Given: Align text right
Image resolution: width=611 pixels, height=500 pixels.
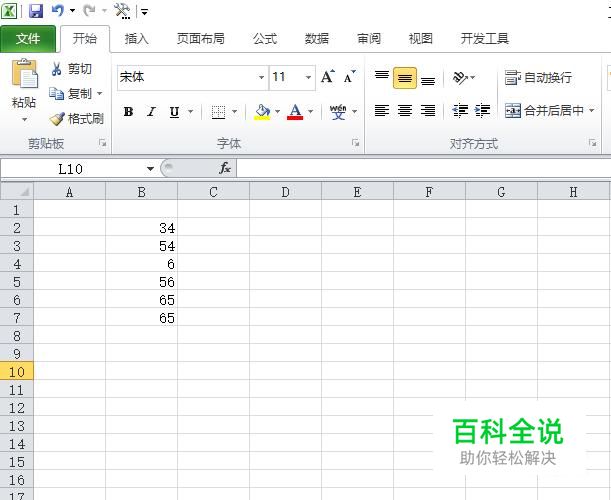Looking at the screenshot, I should (428, 111).
